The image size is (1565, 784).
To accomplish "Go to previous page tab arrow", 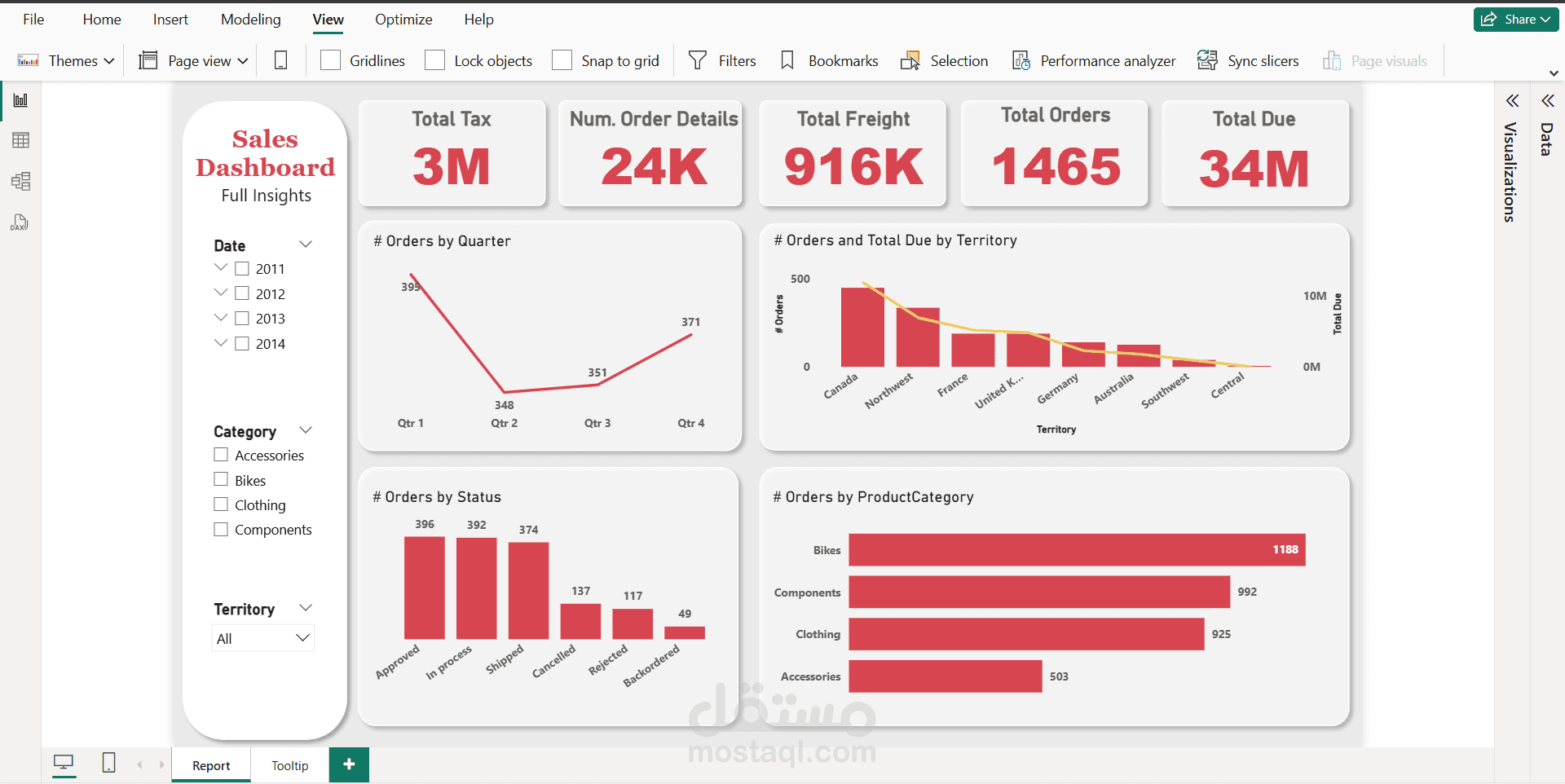I will tap(139, 764).
